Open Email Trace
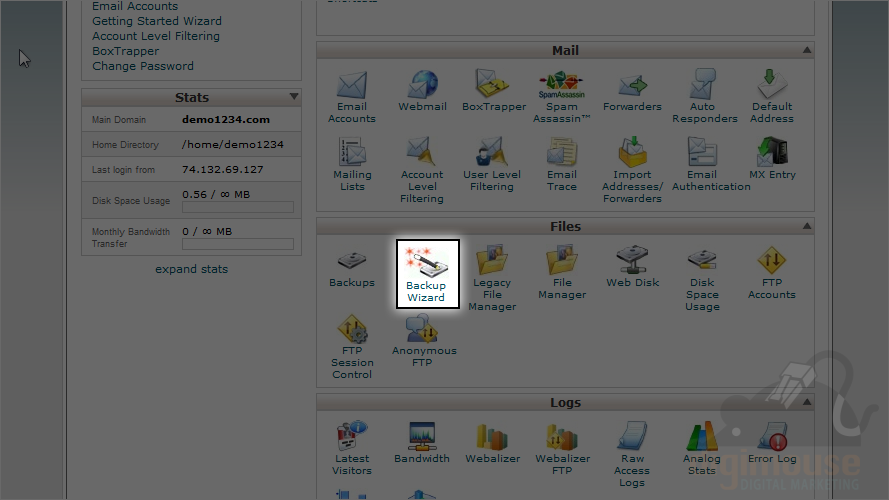The image size is (889, 500). point(562,165)
